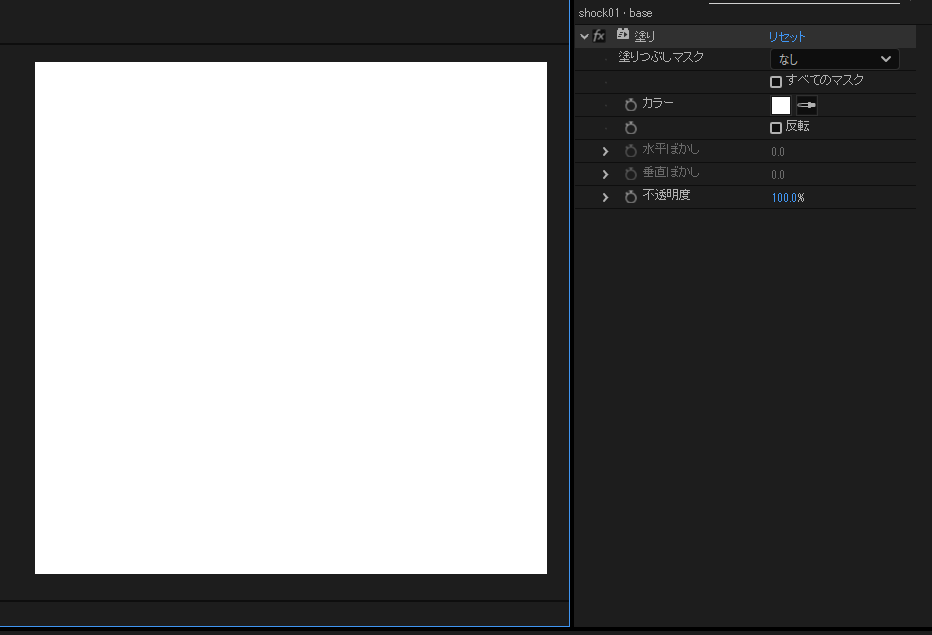Open the 塗りつぶしマスク dropdown
932x635 pixels.
point(834,59)
